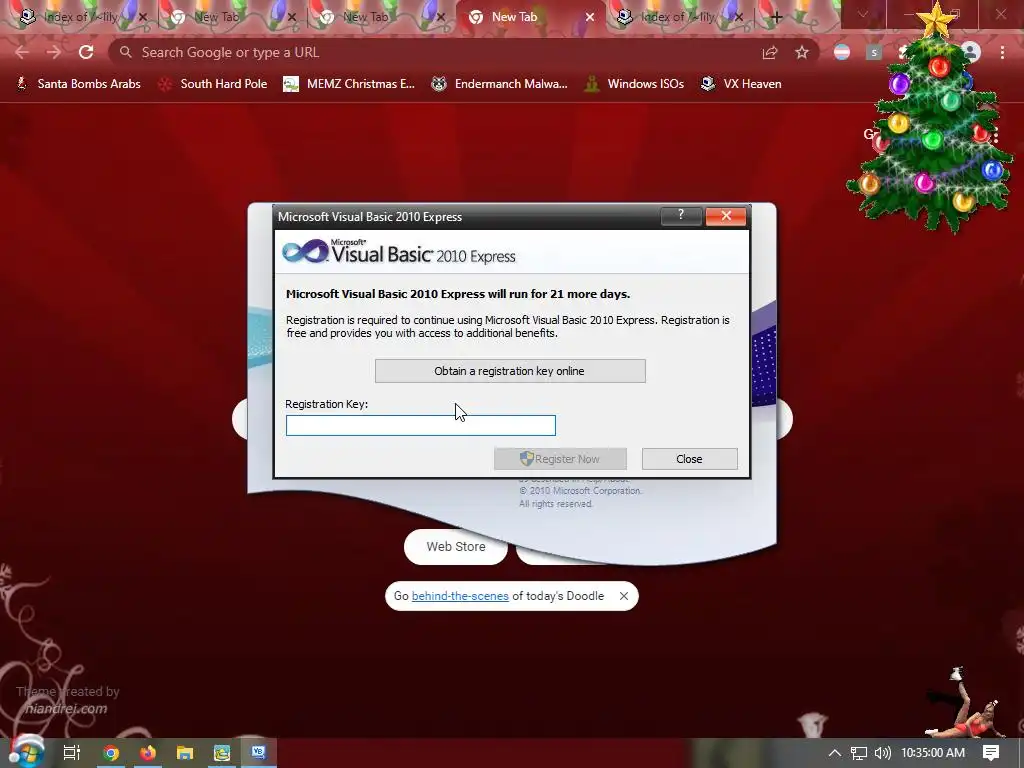Click Obtain a registration key online button
Viewport: 1024px width, 768px height.
tap(510, 371)
